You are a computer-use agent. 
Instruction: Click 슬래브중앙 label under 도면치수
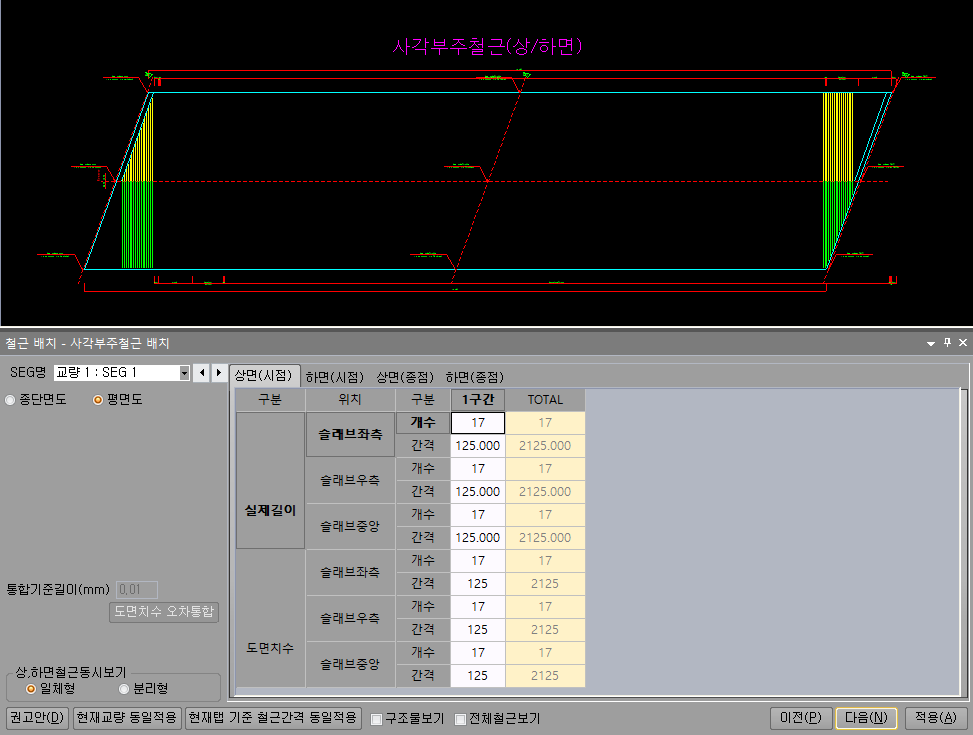pyautogui.click(x=350, y=664)
